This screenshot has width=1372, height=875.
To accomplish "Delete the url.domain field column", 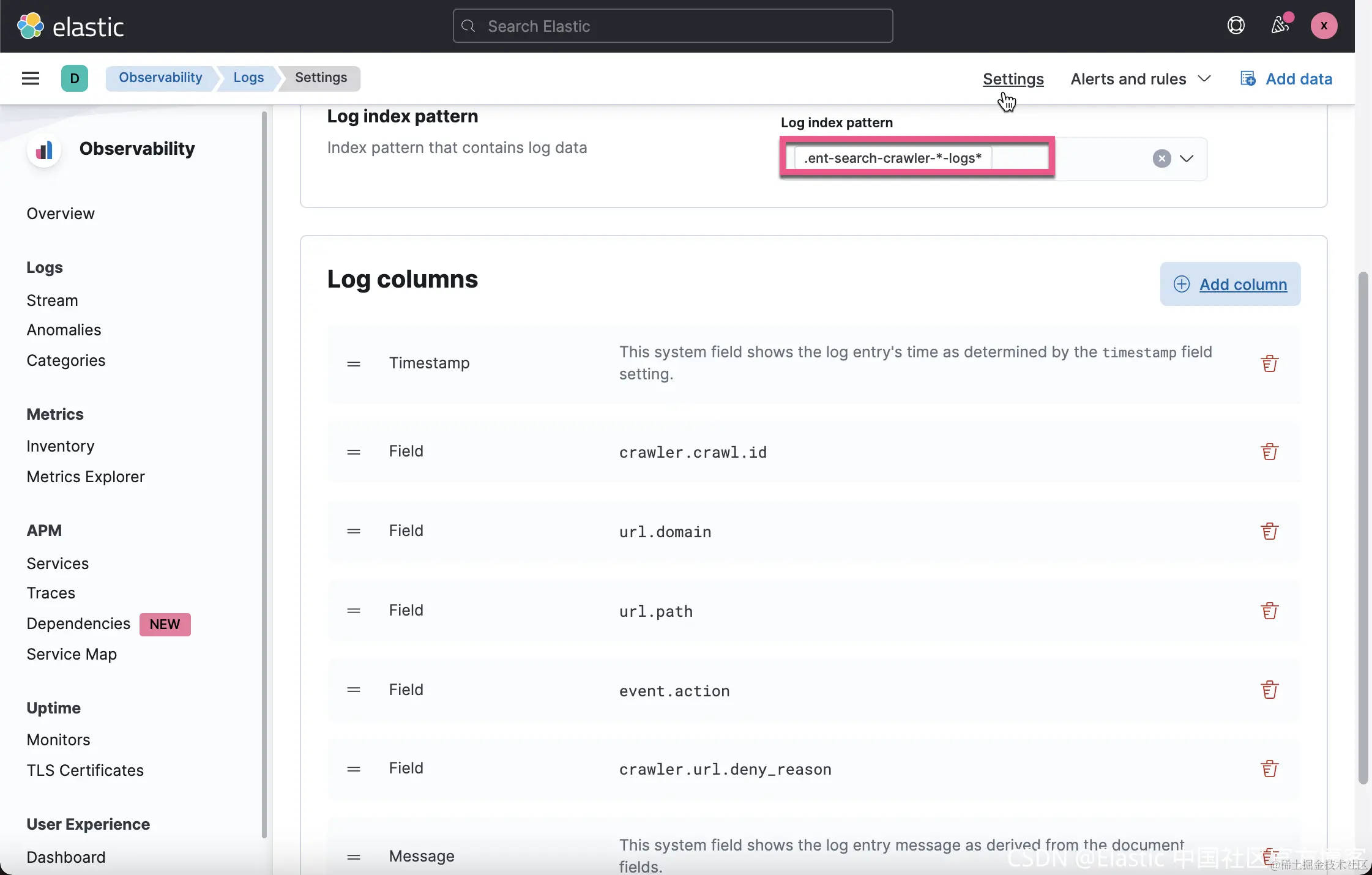I will [1270, 531].
